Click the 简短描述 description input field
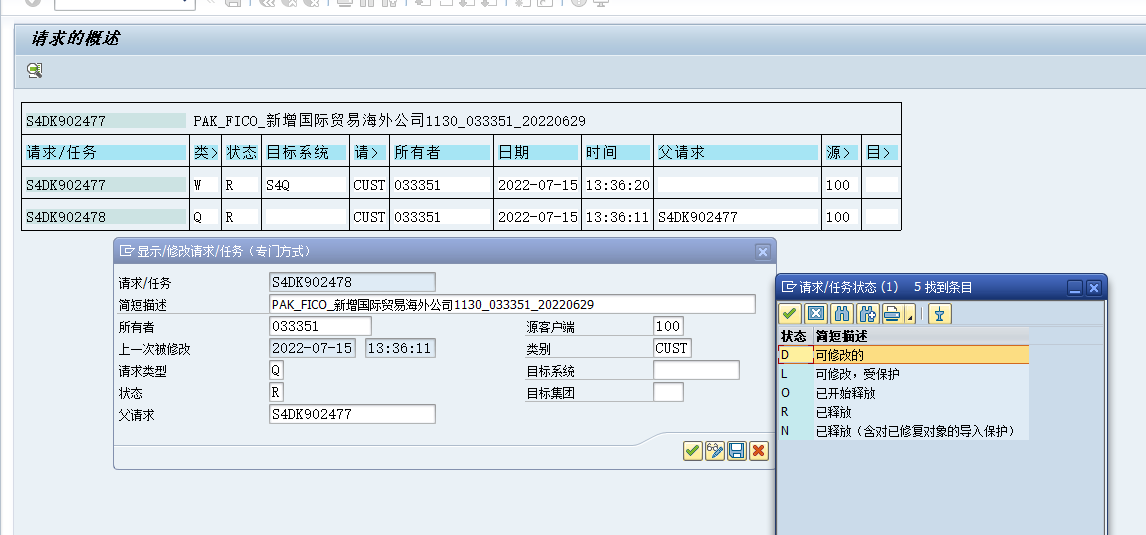 (x=512, y=304)
